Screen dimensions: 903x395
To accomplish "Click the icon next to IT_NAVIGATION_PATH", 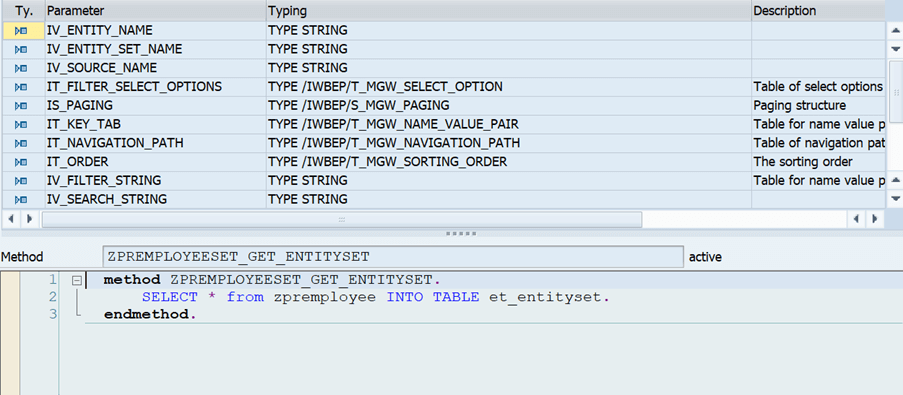I will [21, 143].
